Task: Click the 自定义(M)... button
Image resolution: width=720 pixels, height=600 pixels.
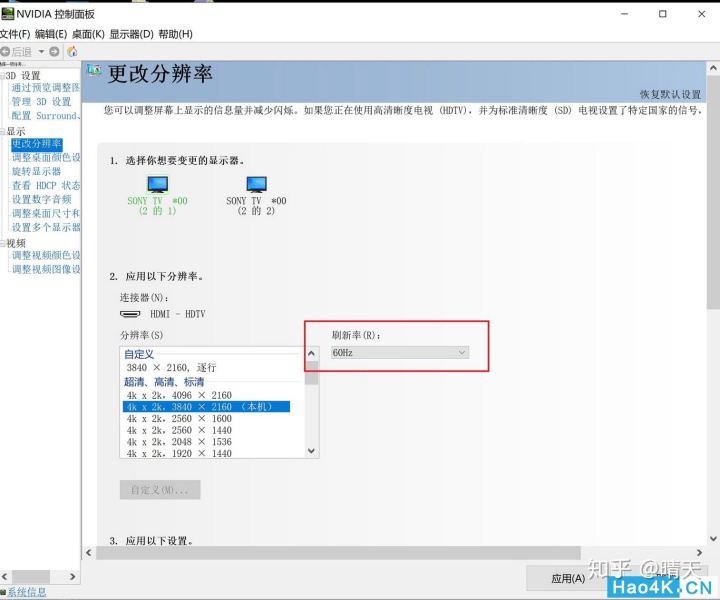Action: 160,490
